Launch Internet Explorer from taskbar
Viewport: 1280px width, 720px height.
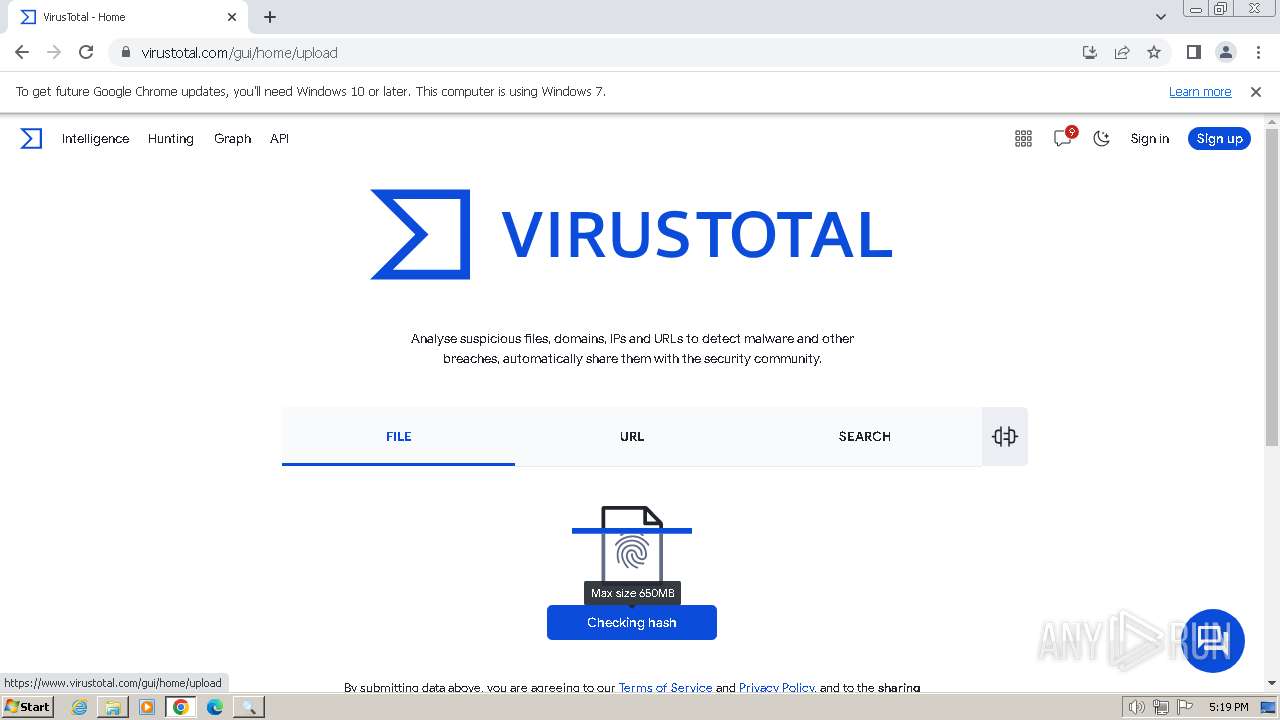coord(80,707)
